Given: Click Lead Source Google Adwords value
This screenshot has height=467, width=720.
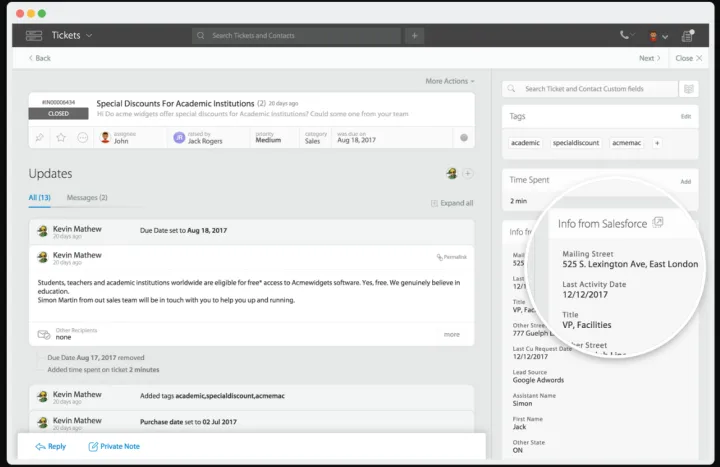Looking at the screenshot, I should point(538,380).
